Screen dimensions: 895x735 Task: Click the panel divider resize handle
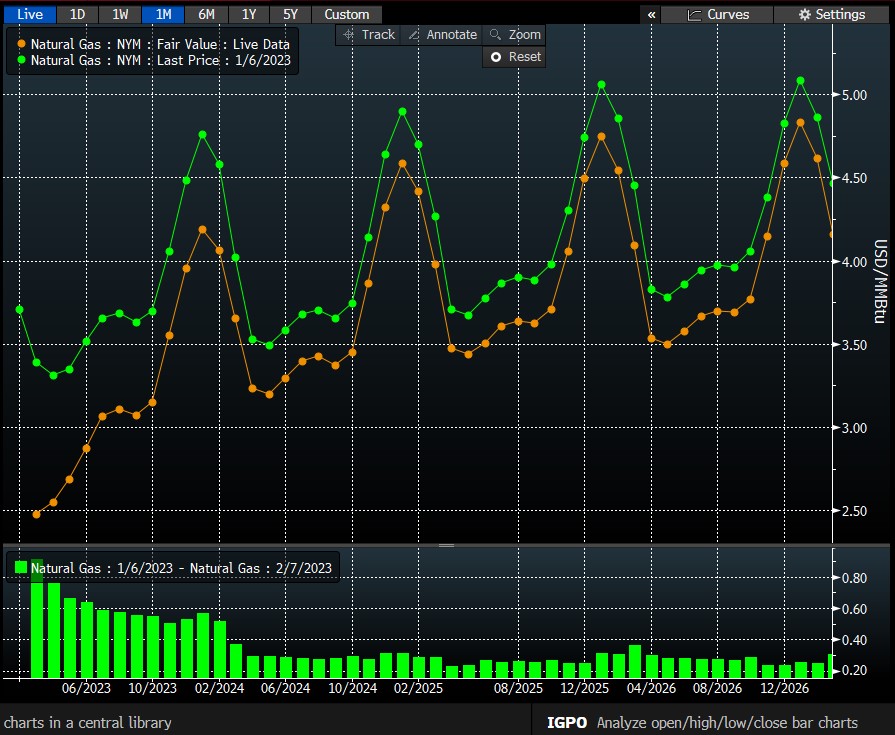point(446,545)
